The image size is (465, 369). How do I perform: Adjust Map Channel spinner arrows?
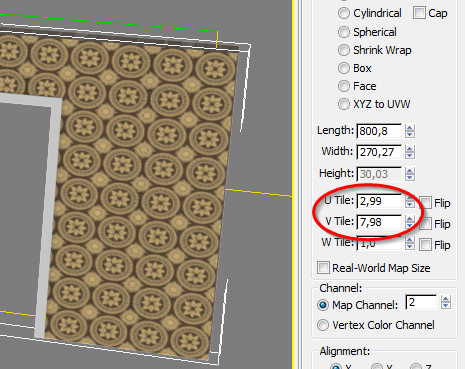tap(446, 302)
